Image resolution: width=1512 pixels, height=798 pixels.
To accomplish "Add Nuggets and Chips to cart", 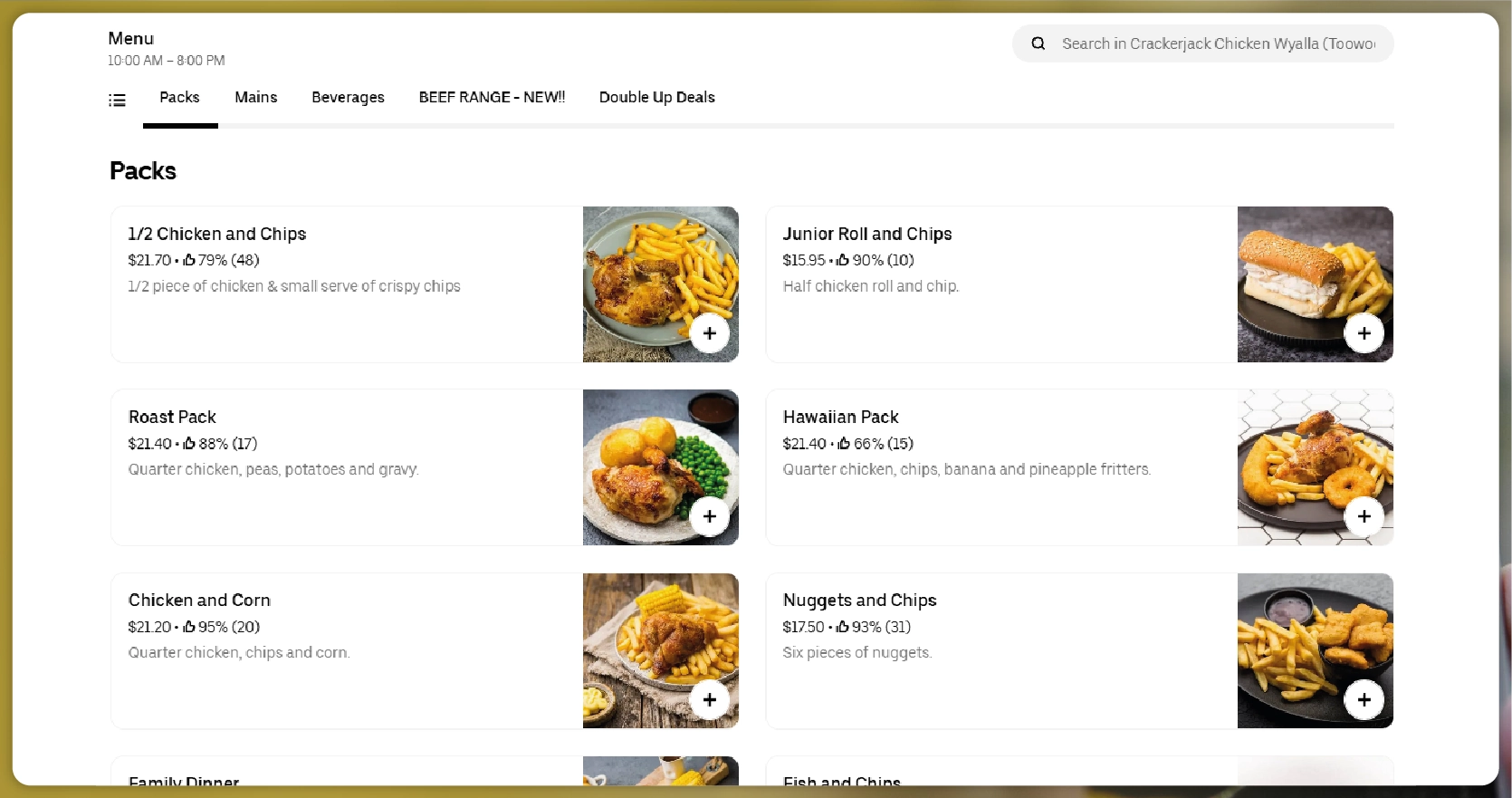I will (1364, 700).
